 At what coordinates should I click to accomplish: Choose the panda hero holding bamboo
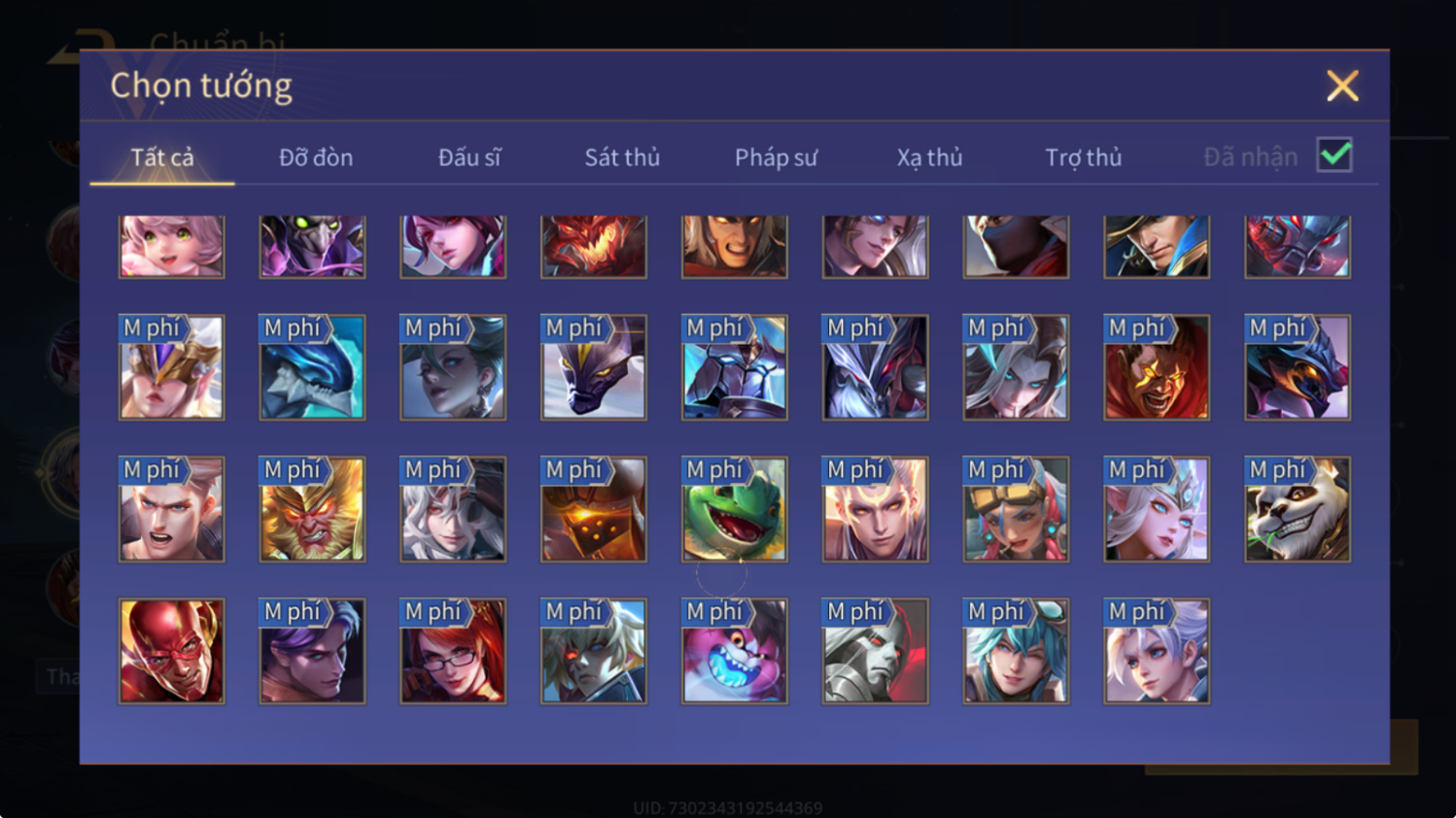pos(1297,508)
